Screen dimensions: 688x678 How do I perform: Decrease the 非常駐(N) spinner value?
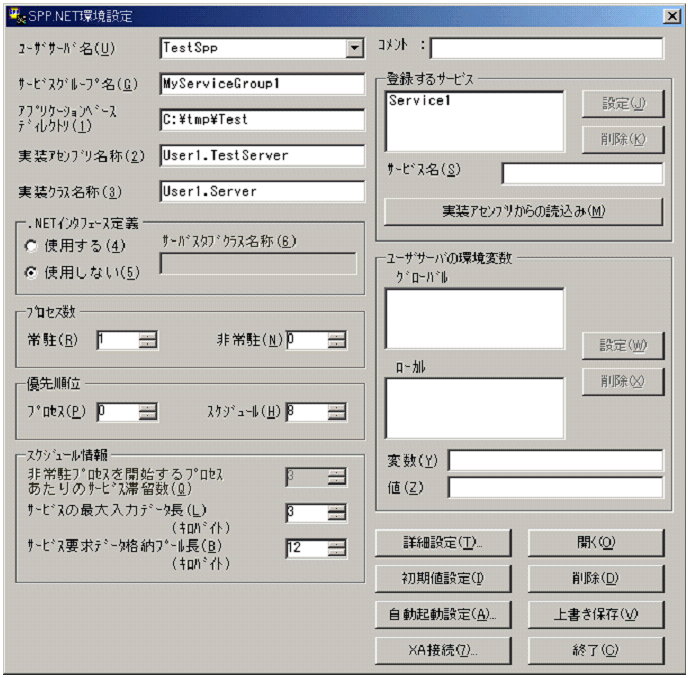pyautogui.click(x=337, y=344)
